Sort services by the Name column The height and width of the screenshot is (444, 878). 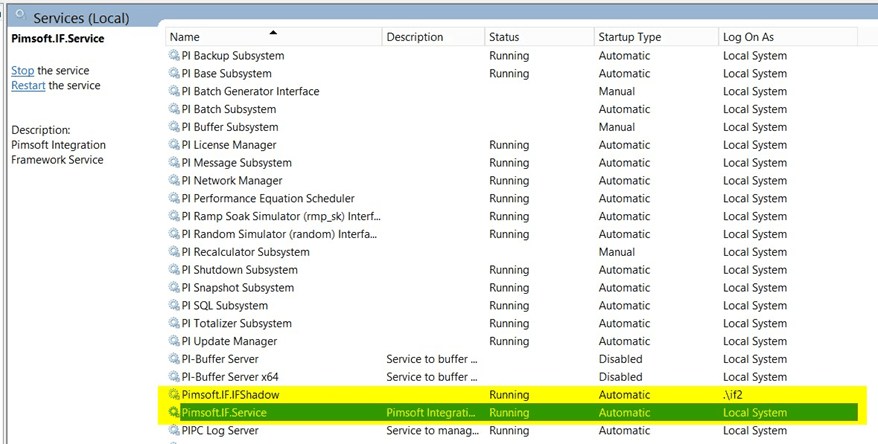(x=274, y=37)
